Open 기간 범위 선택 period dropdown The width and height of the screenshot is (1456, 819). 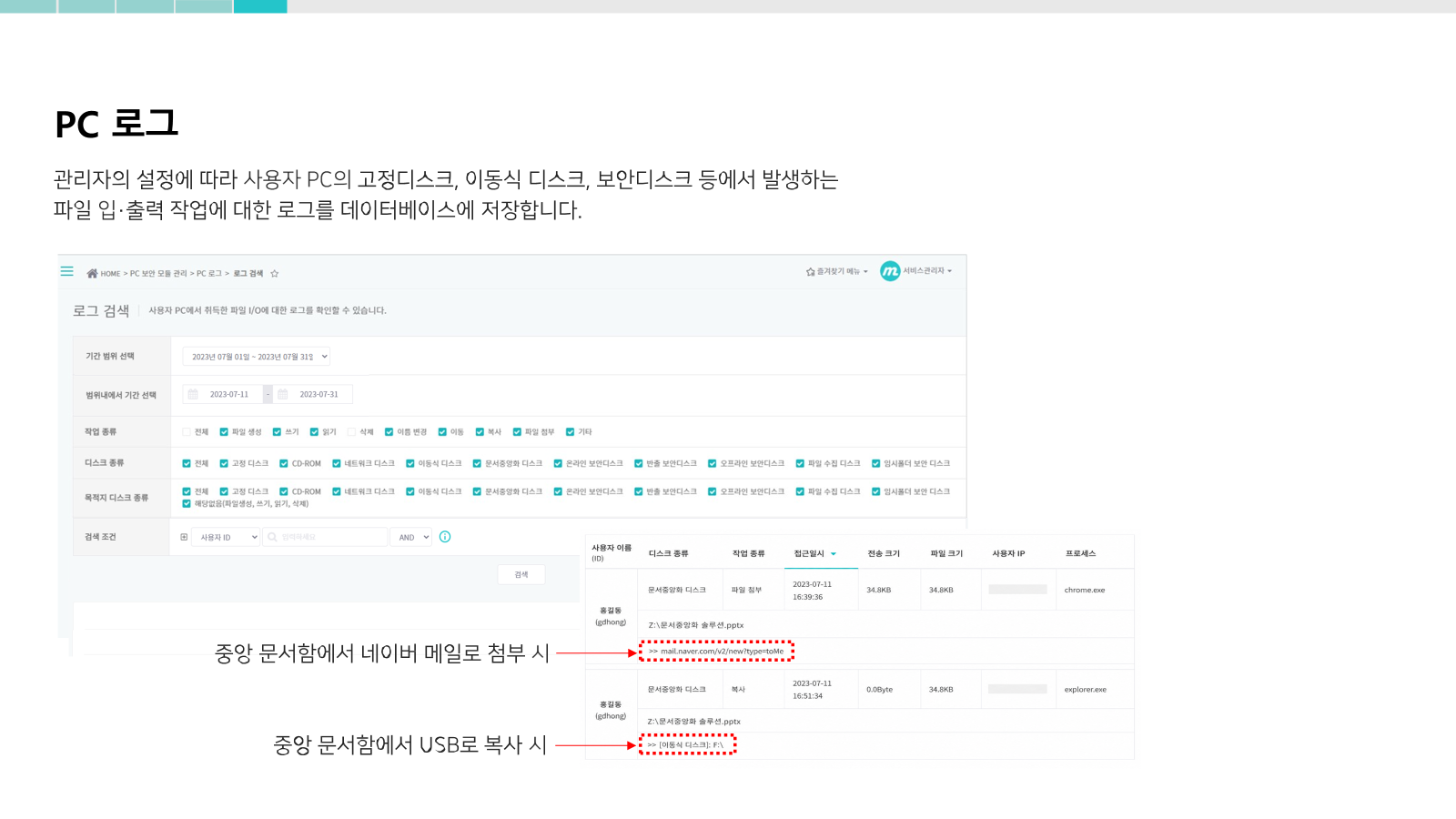click(x=257, y=357)
